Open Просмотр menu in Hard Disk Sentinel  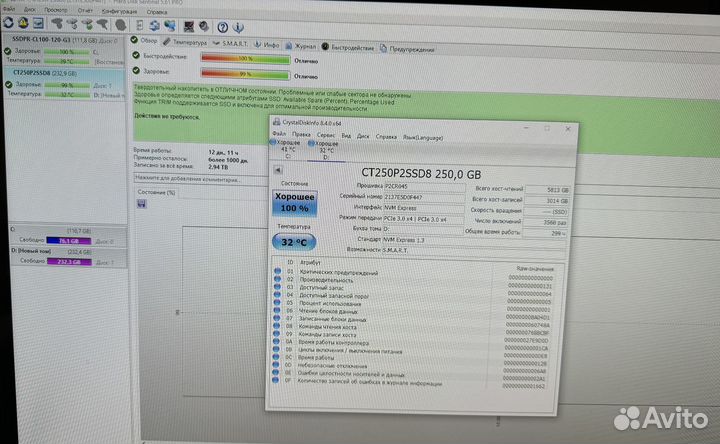tap(56, 10)
